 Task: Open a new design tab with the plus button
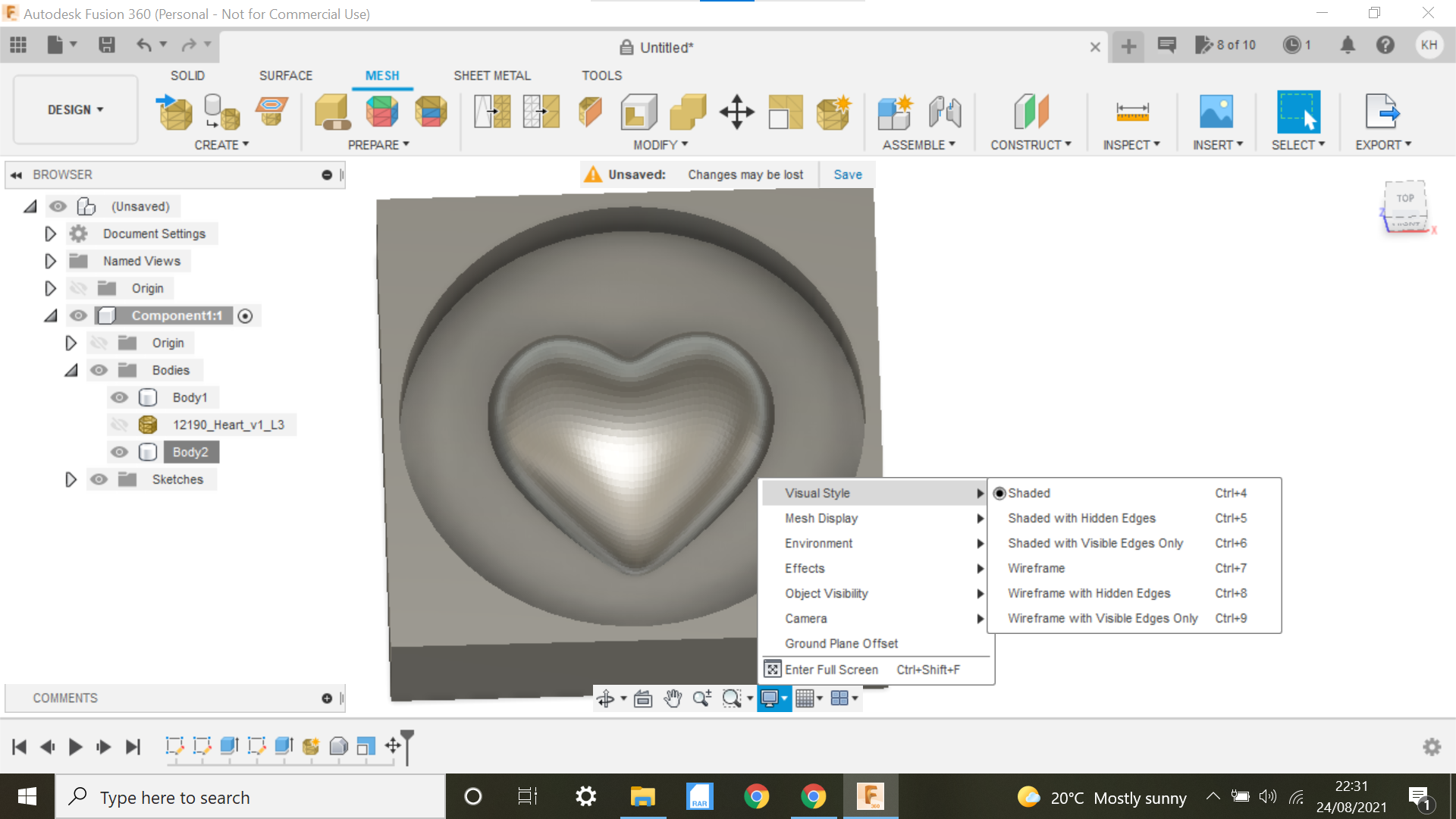(1128, 46)
